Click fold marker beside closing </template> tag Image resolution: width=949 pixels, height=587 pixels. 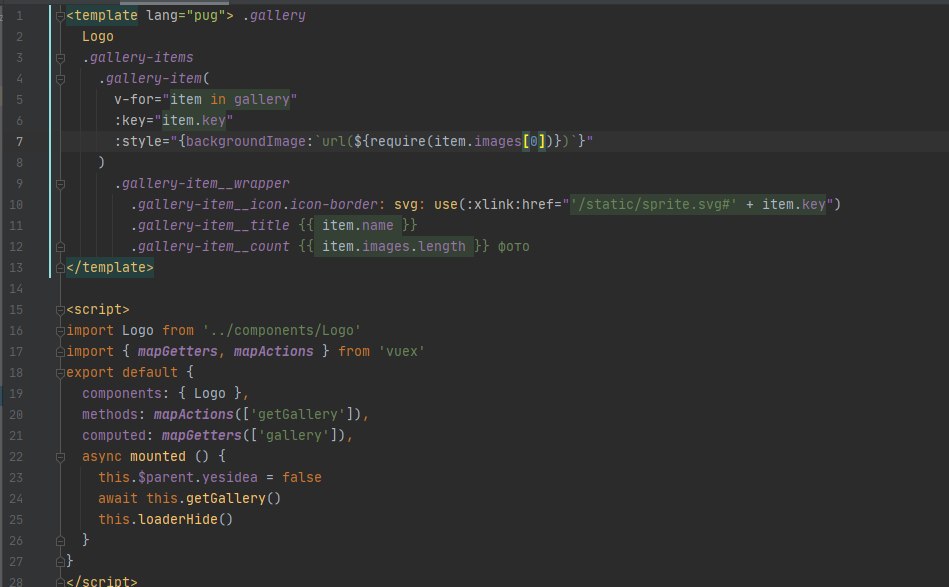click(61, 267)
